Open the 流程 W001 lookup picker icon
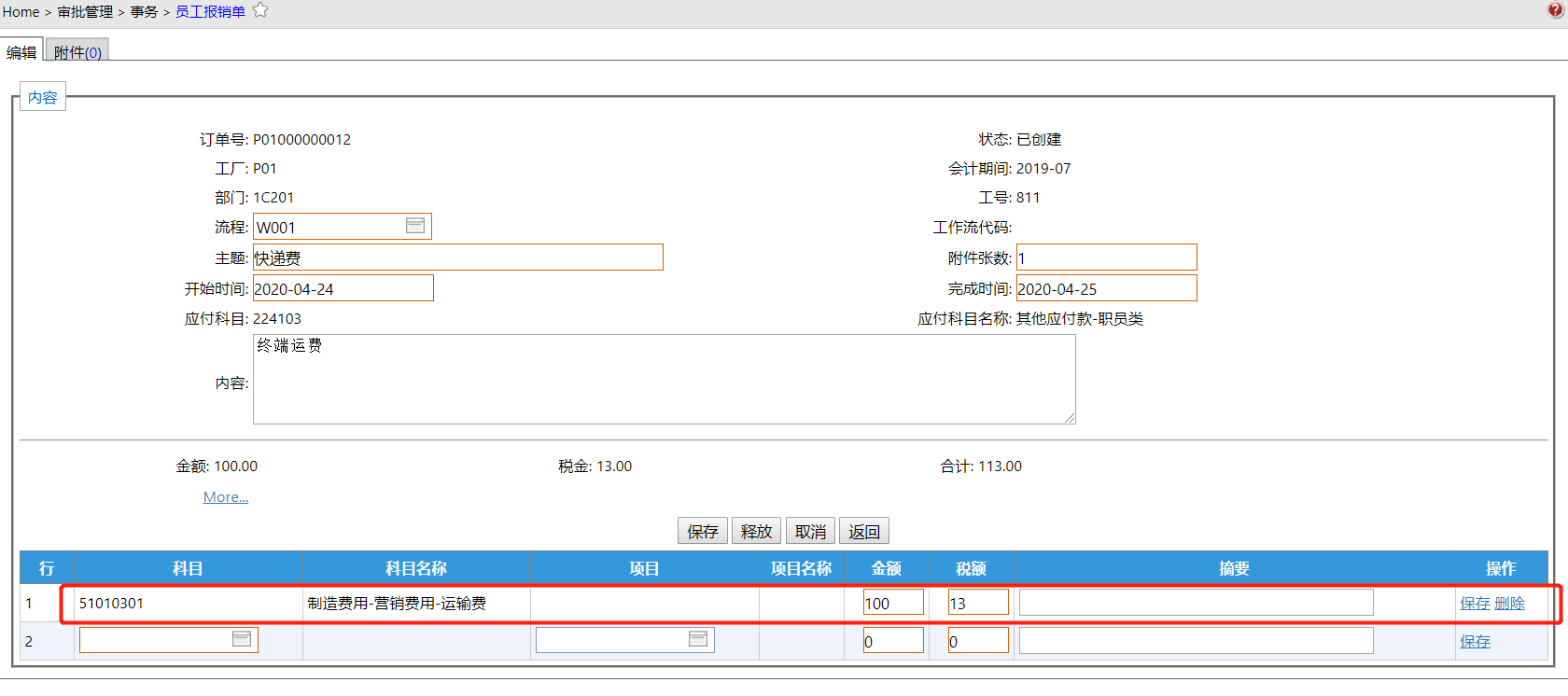 [x=415, y=226]
